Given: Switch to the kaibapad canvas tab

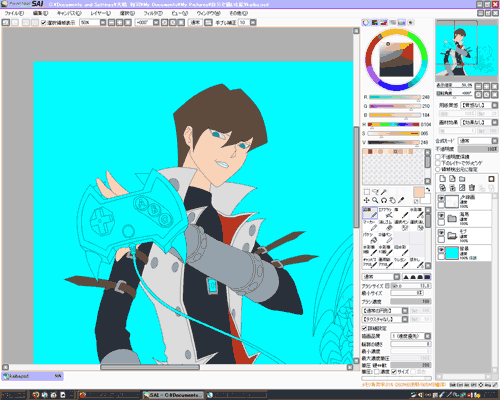Looking at the screenshot, I should (x=32, y=376).
